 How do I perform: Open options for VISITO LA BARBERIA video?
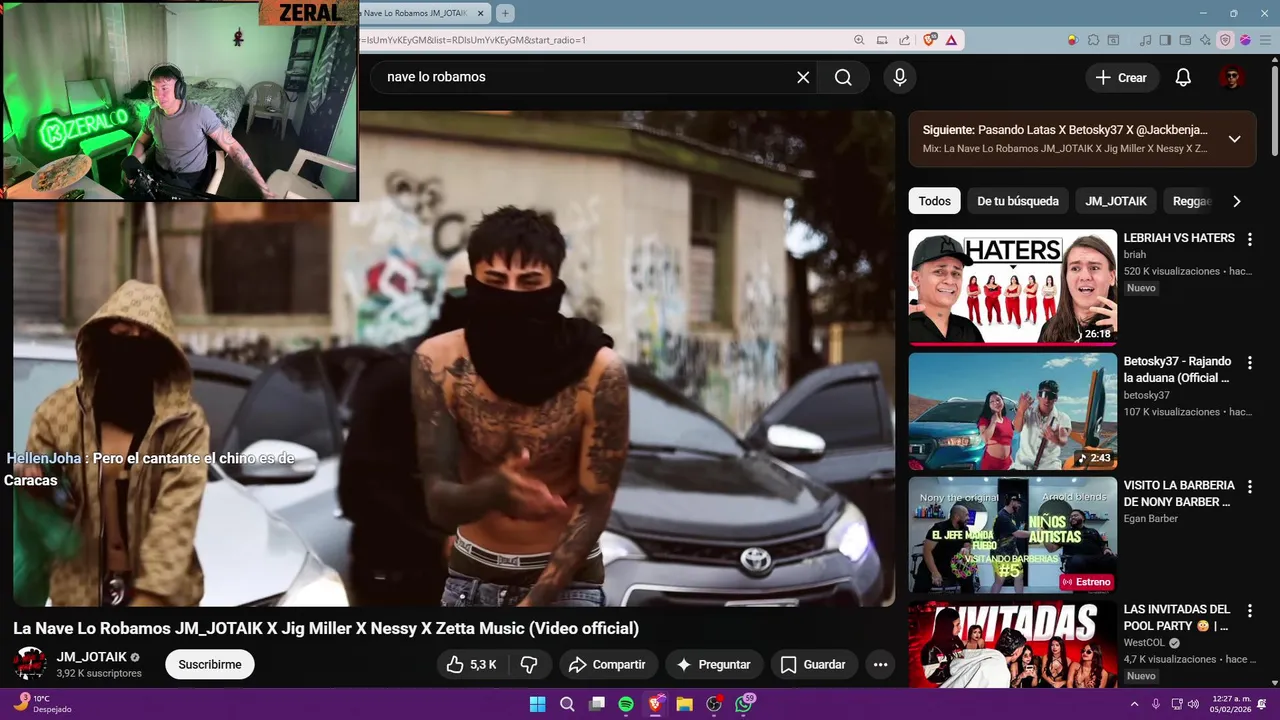click(x=1249, y=486)
